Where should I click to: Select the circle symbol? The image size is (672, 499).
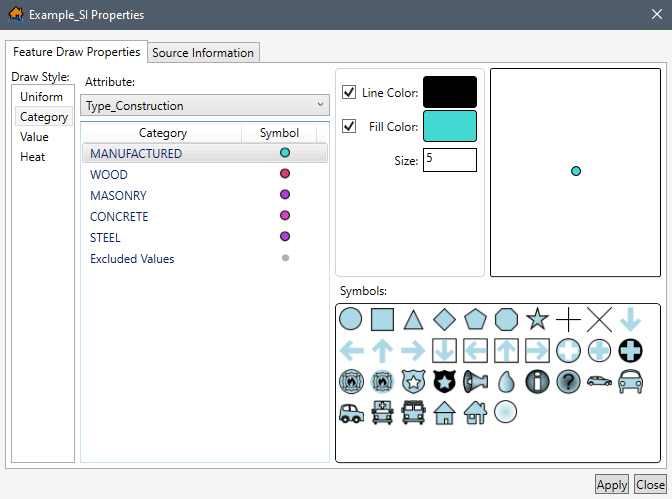(350, 319)
